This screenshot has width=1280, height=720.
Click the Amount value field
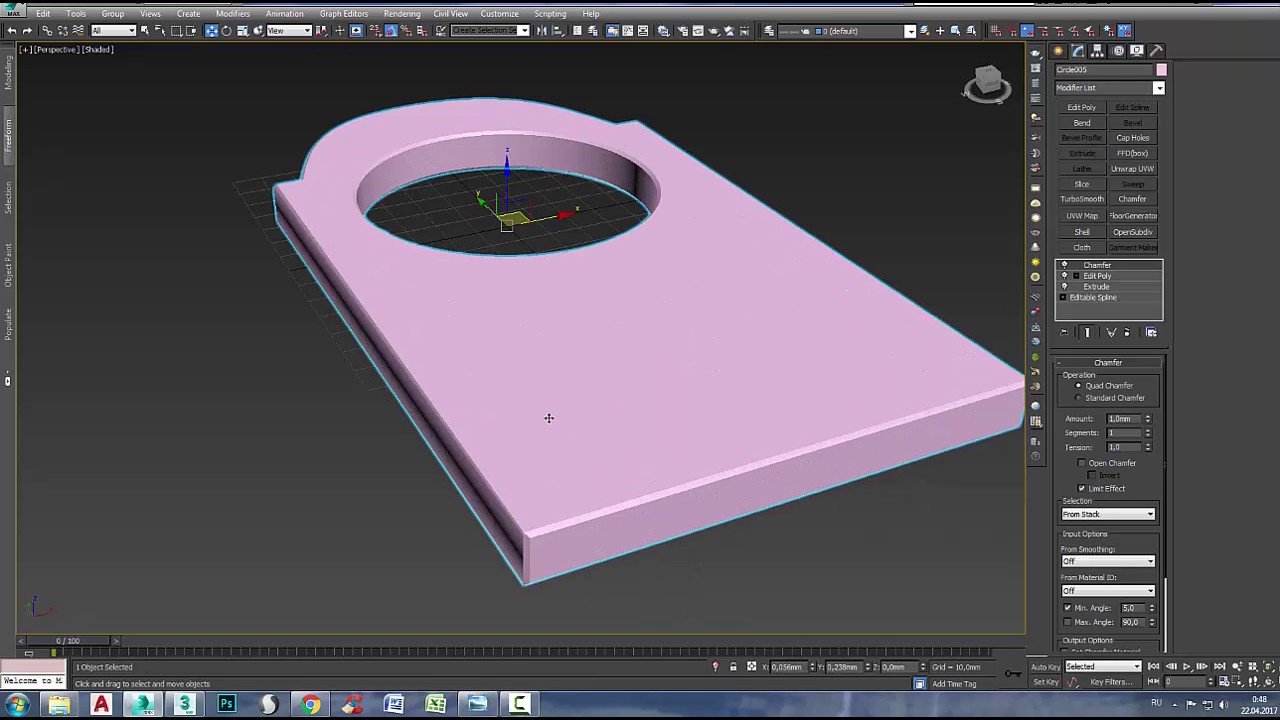click(1123, 419)
